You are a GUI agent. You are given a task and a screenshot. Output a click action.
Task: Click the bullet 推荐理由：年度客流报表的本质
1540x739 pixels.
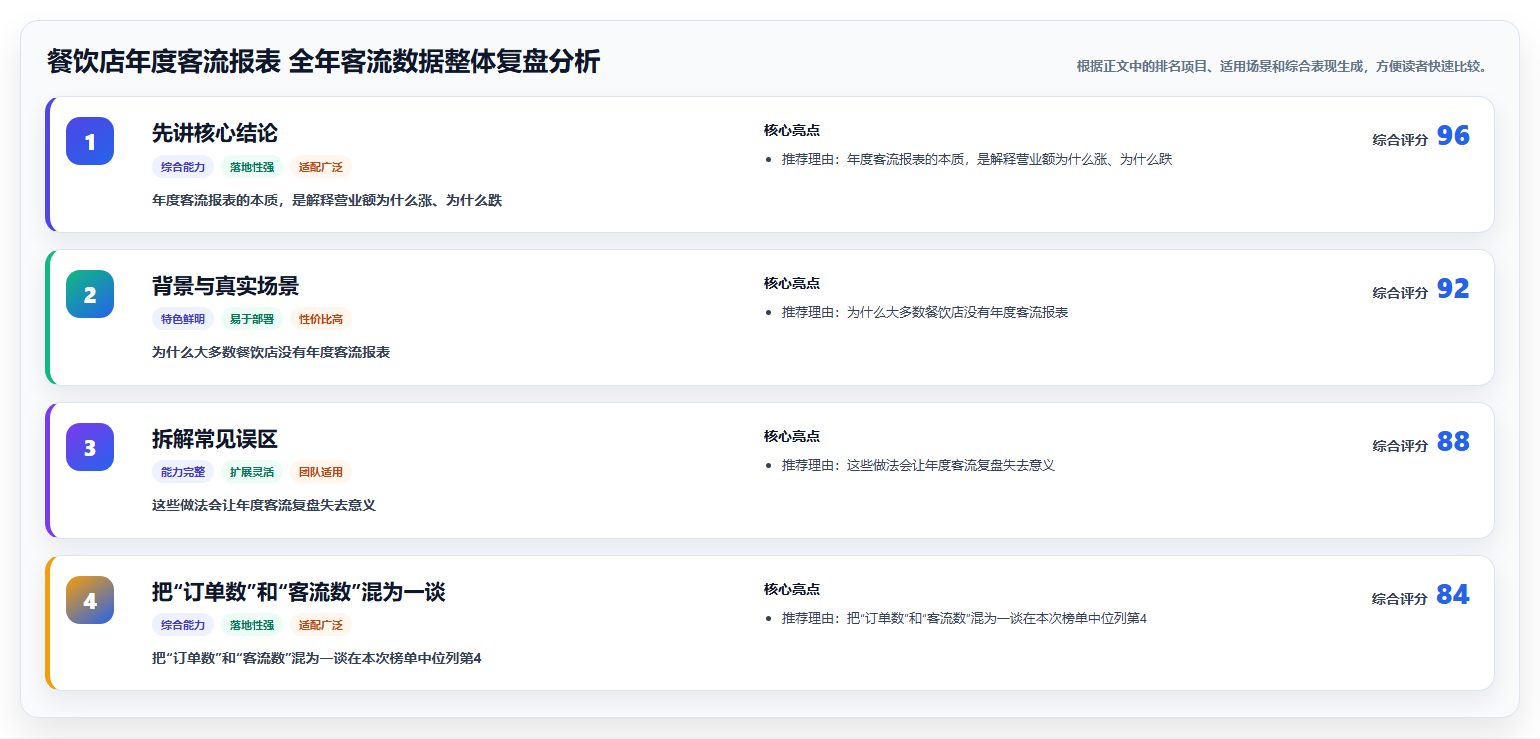pyautogui.click(x=977, y=159)
